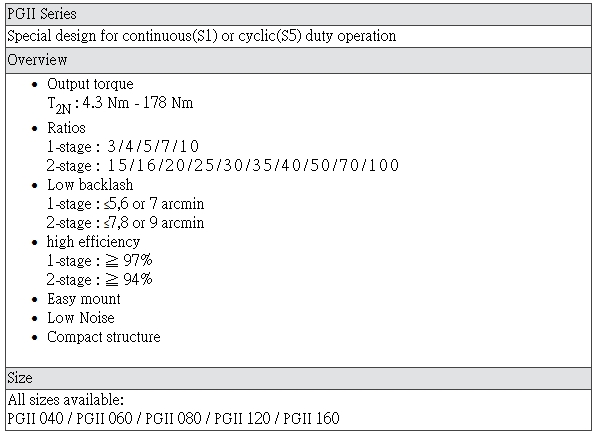Viewport: 596px width, 437px height.
Task: Click the 2-stage ratios 15/16/20 line
Action: [223, 165]
